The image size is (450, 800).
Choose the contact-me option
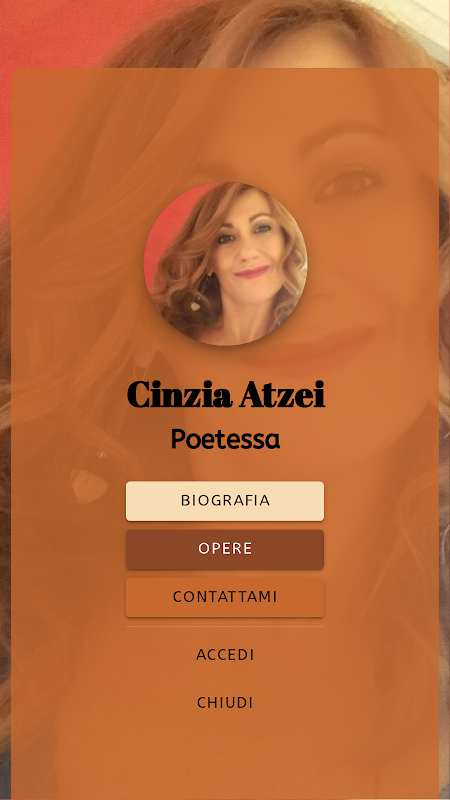coord(225,597)
